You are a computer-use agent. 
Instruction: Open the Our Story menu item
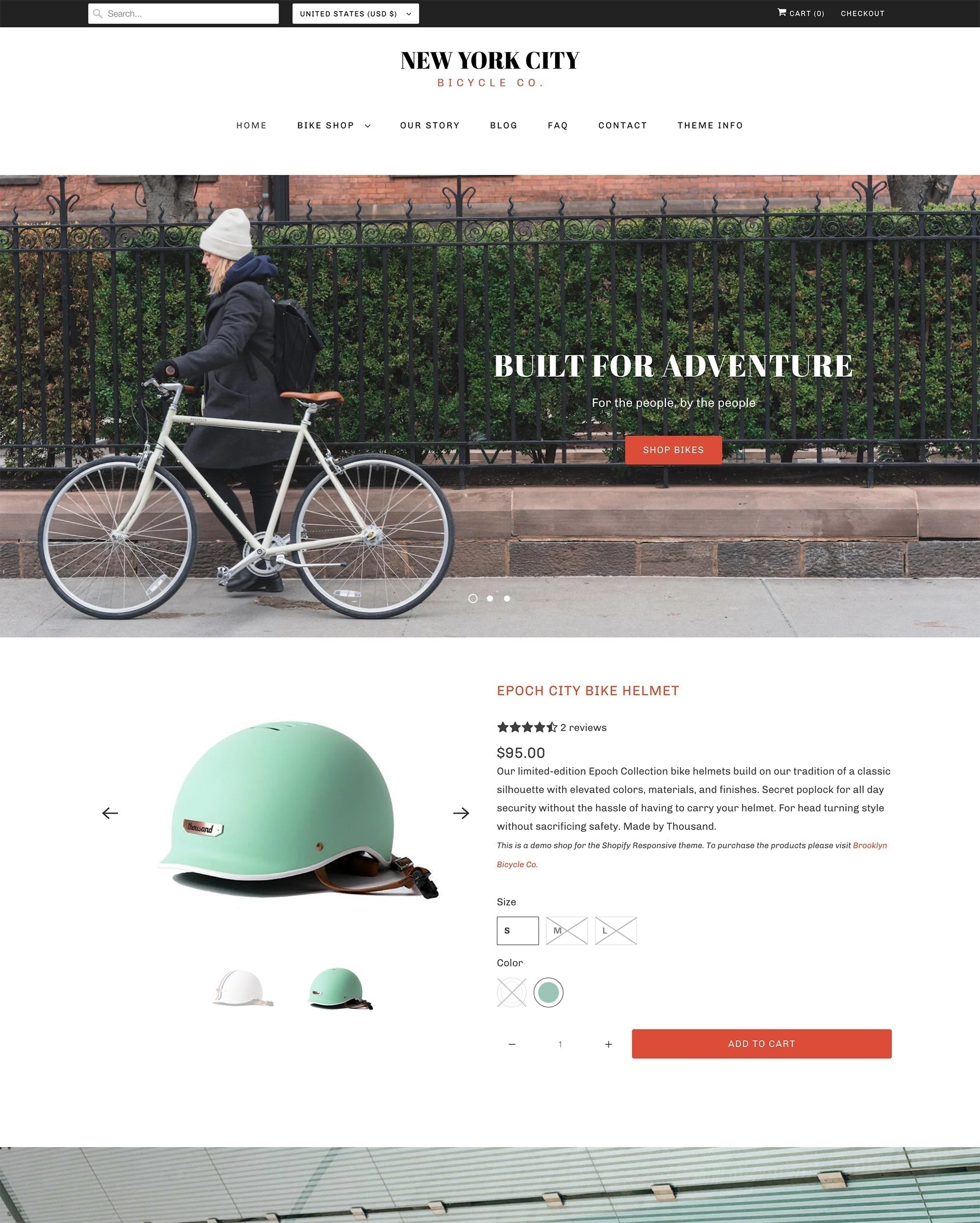point(429,125)
